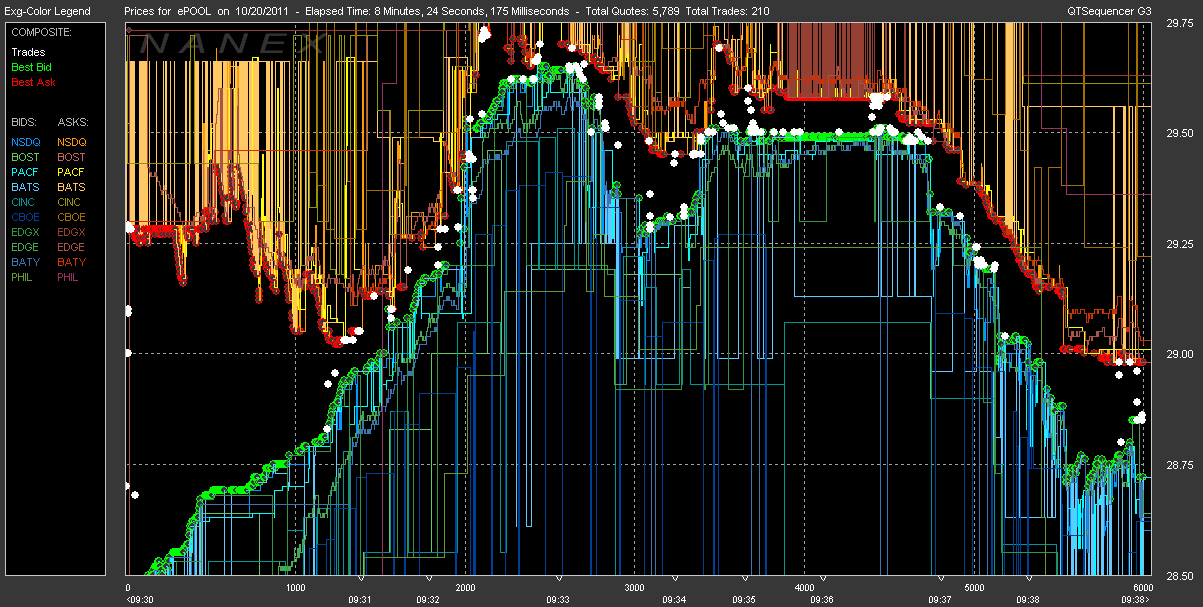Click the <09:30 start time label
Viewport: 1203px width, 607px height.
pyautogui.click(x=140, y=599)
